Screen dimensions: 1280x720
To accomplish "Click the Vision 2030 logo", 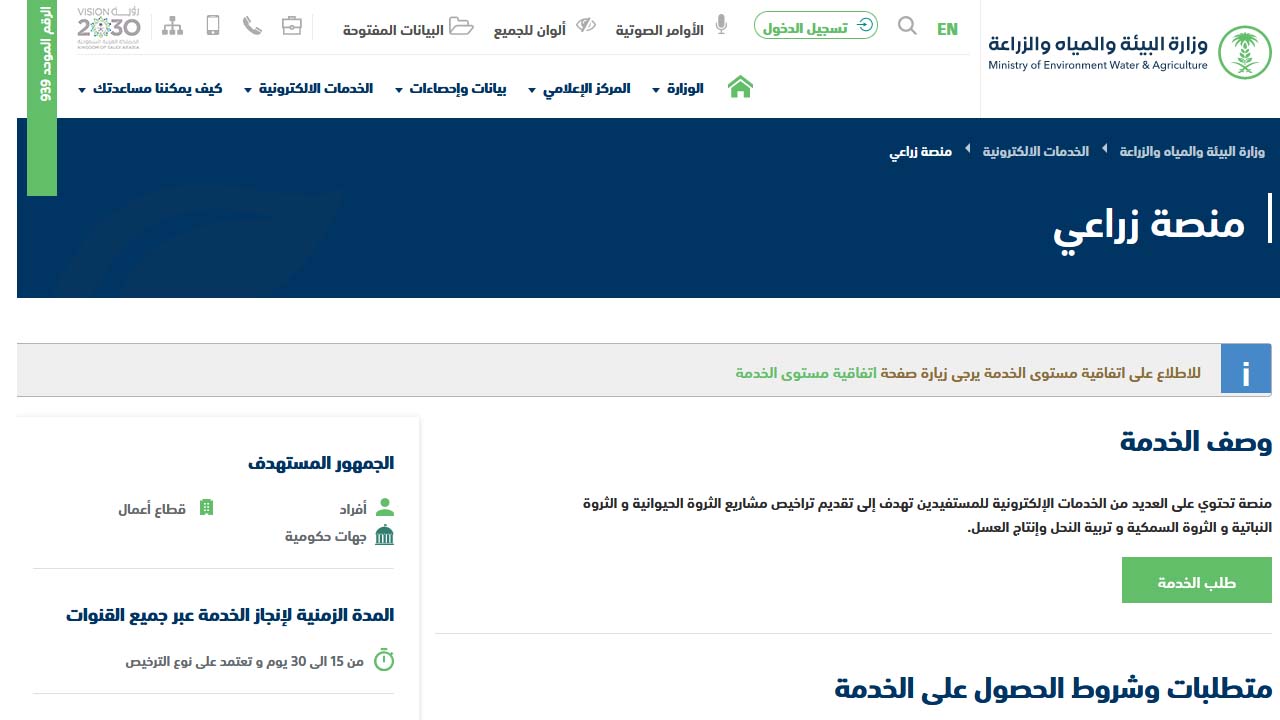I will [109, 27].
